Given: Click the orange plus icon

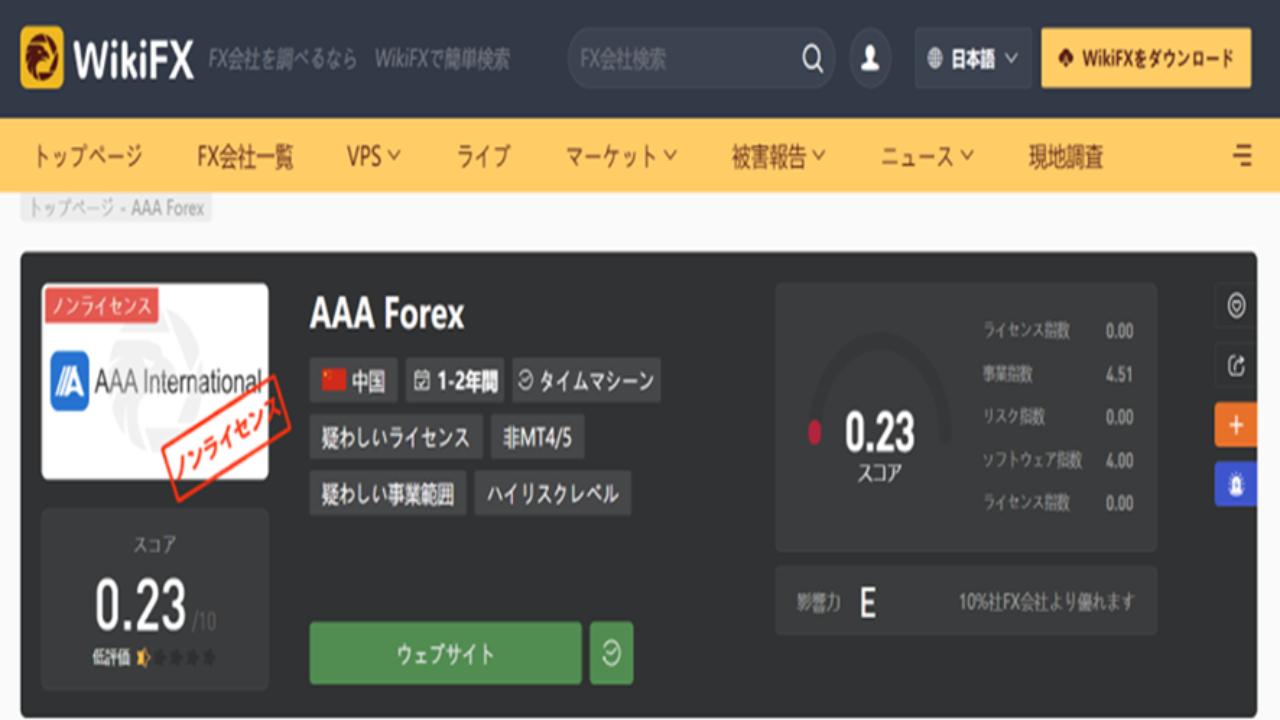Looking at the screenshot, I should [x=1236, y=425].
